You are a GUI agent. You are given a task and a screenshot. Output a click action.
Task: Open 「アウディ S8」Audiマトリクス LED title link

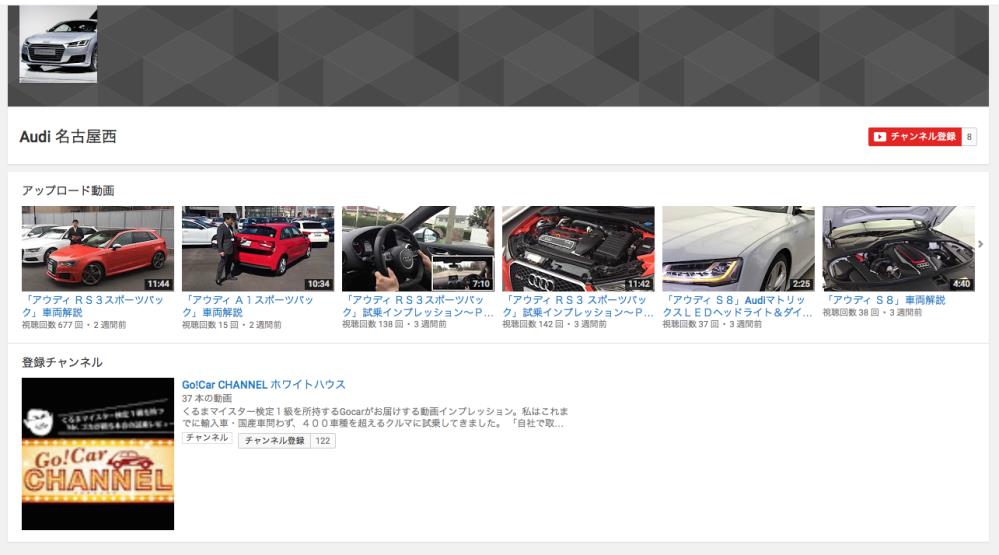click(x=738, y=306)
